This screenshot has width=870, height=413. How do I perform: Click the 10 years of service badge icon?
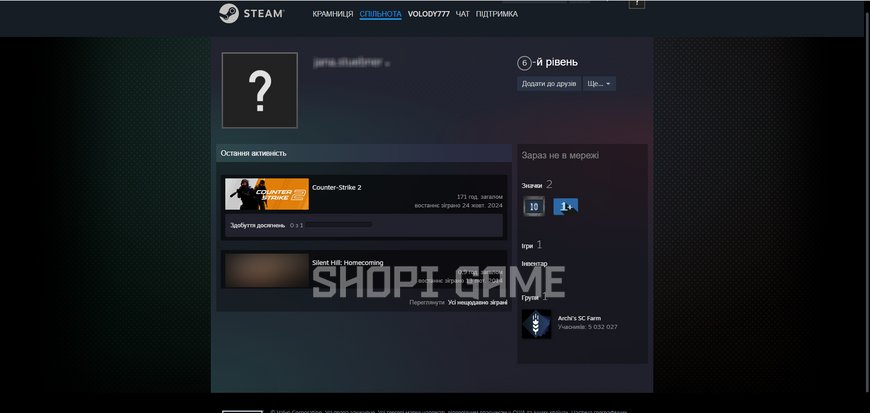(534, 206)
